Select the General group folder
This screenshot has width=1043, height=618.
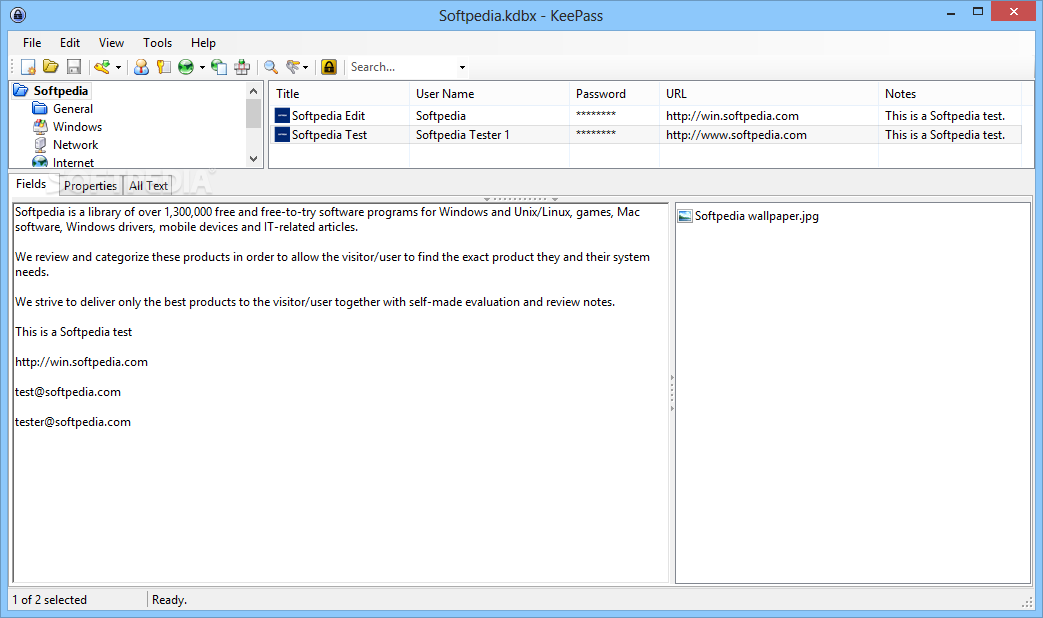pyautogui.click(x=73, y=108)
